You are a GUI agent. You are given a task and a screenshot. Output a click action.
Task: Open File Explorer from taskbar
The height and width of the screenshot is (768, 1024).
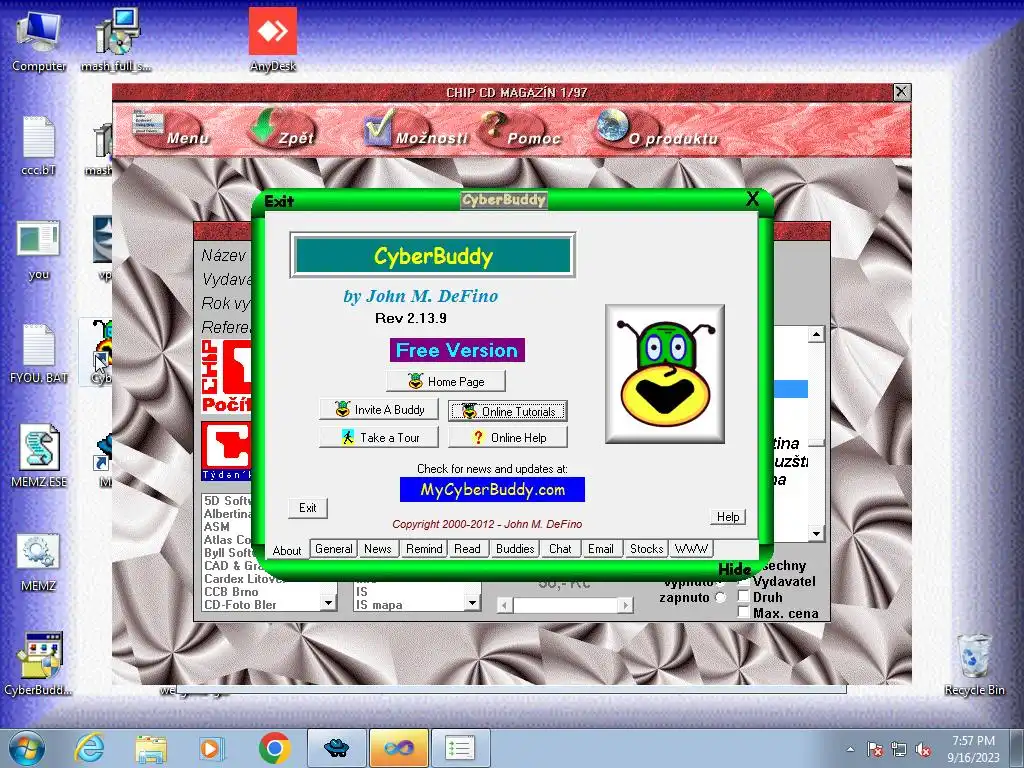(151, 748)
